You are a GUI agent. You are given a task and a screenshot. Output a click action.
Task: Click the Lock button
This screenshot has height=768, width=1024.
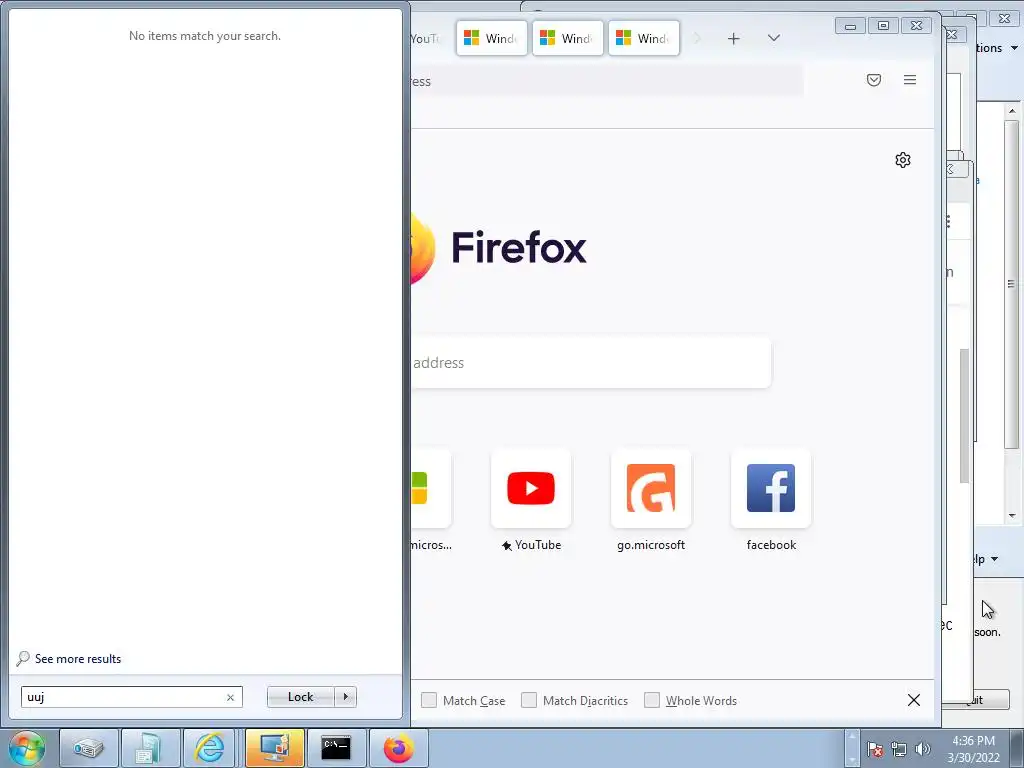[x=300, y=697]
